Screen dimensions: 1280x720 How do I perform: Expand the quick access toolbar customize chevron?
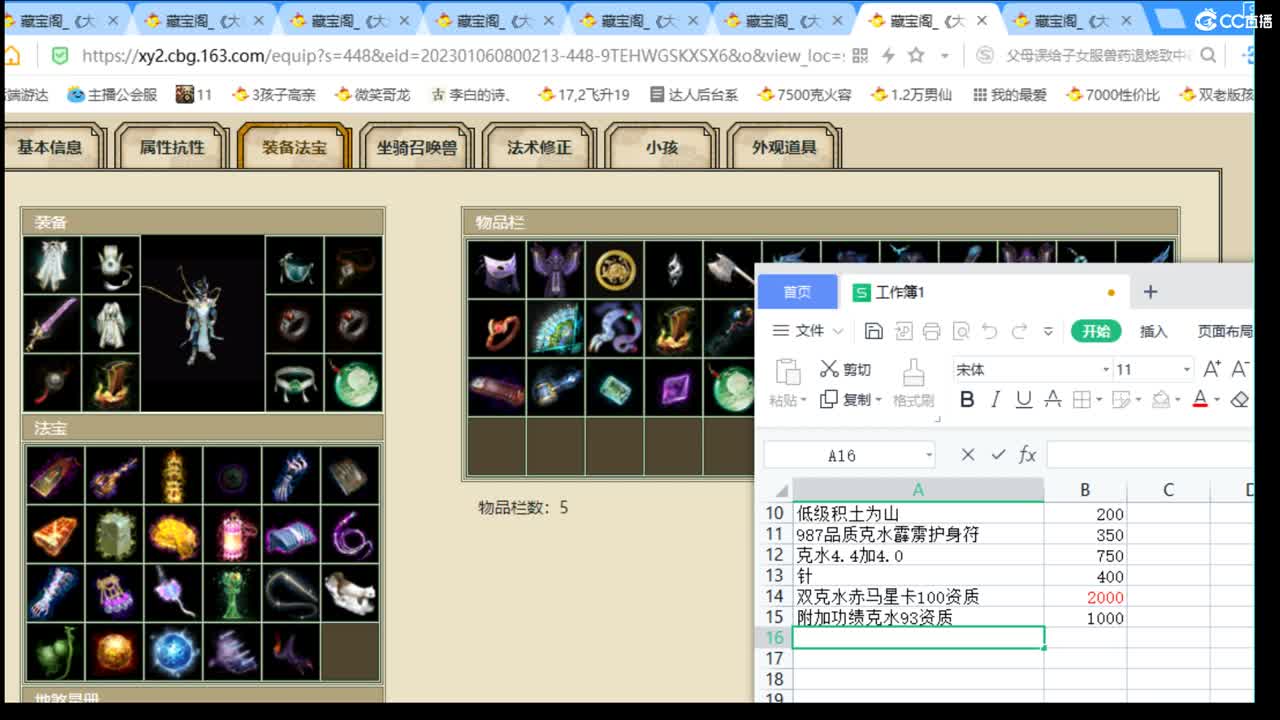pos(1048,331)
